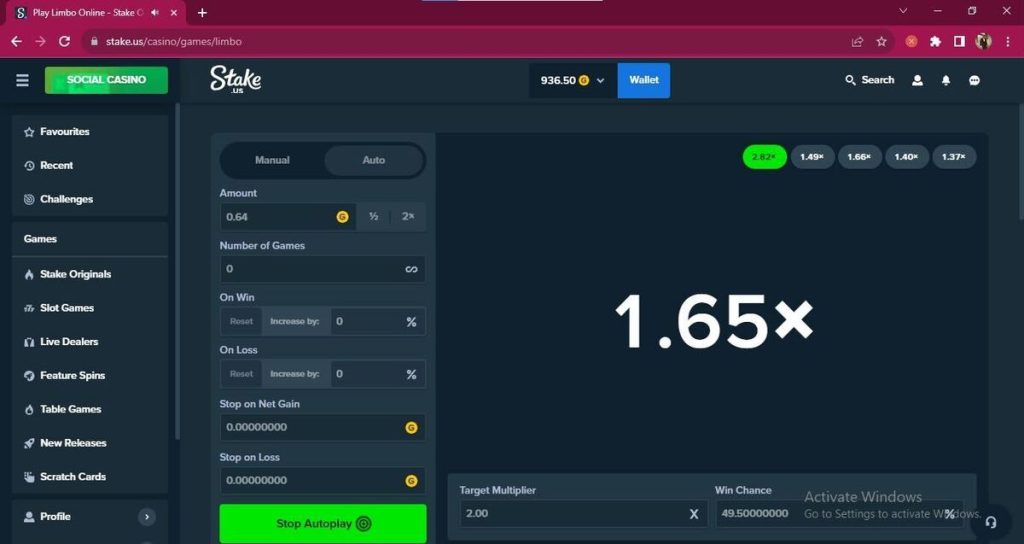Viewport: 1024px width, 544px height.
Task: Click the Number of Games field
Action: 323,269
